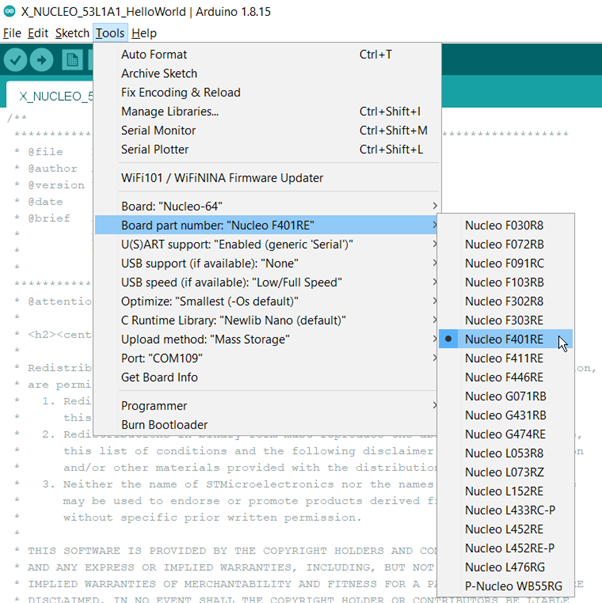602x603 pixels.
Task: Select Nucleo F302R8 board part
Action: click(505, 301)
